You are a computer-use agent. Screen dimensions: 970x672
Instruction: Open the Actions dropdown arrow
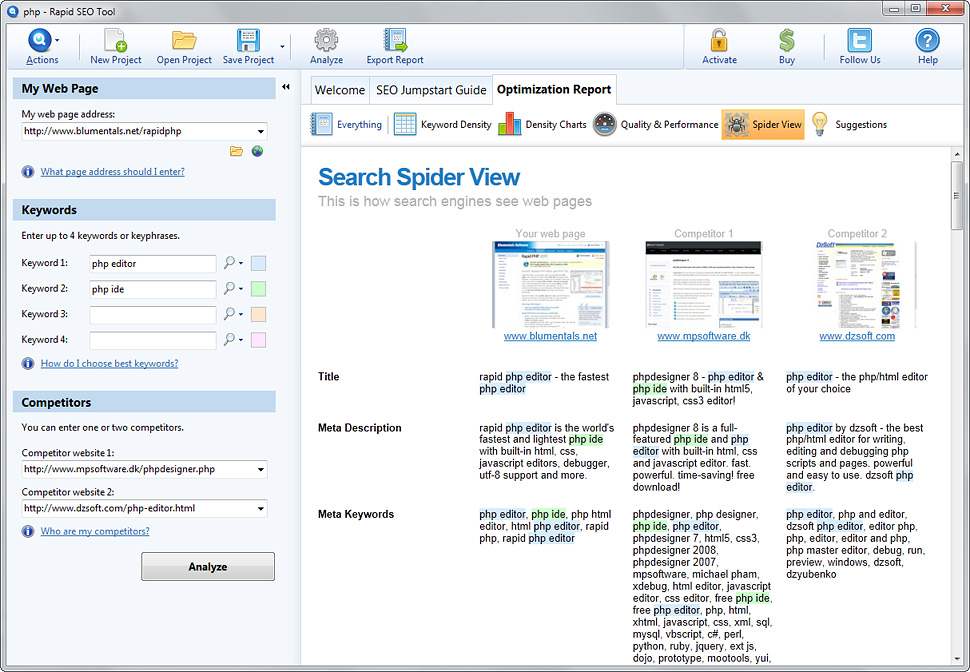[x=57, y=40]
